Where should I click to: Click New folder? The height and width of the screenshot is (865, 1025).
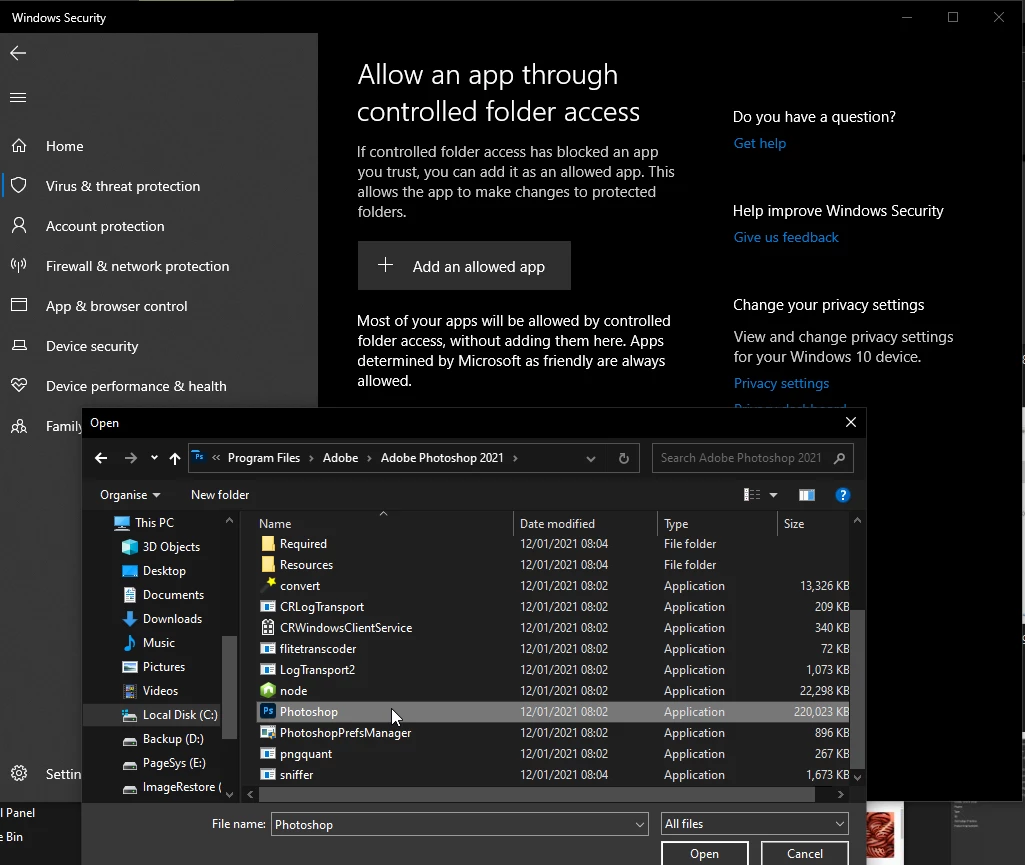pyautogui.click(x=220, y=495)
